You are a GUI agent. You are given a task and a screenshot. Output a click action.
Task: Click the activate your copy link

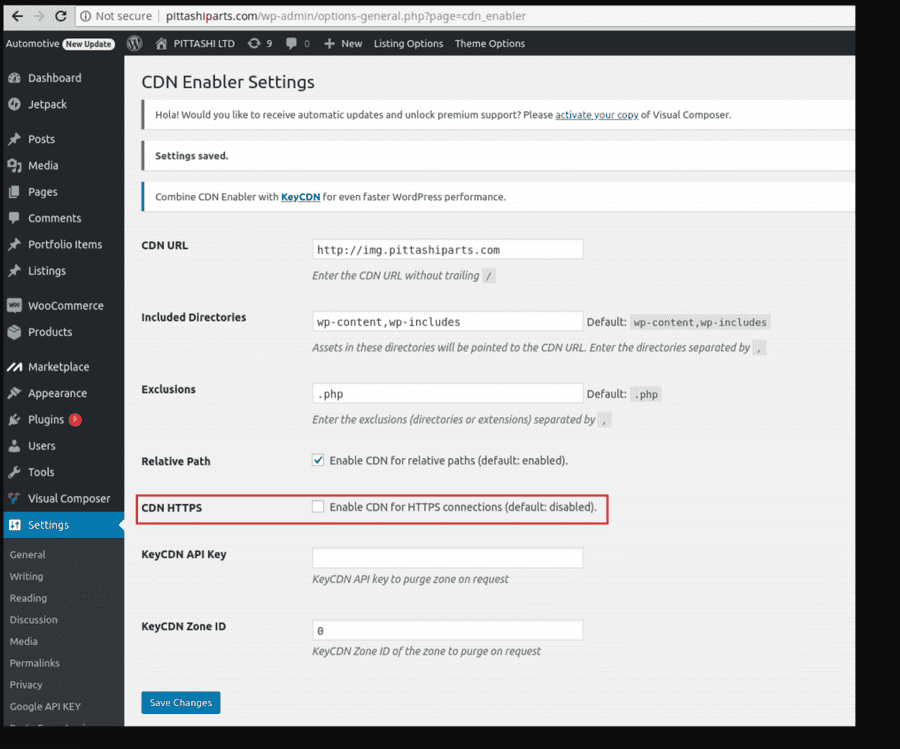tap(596, 115)
